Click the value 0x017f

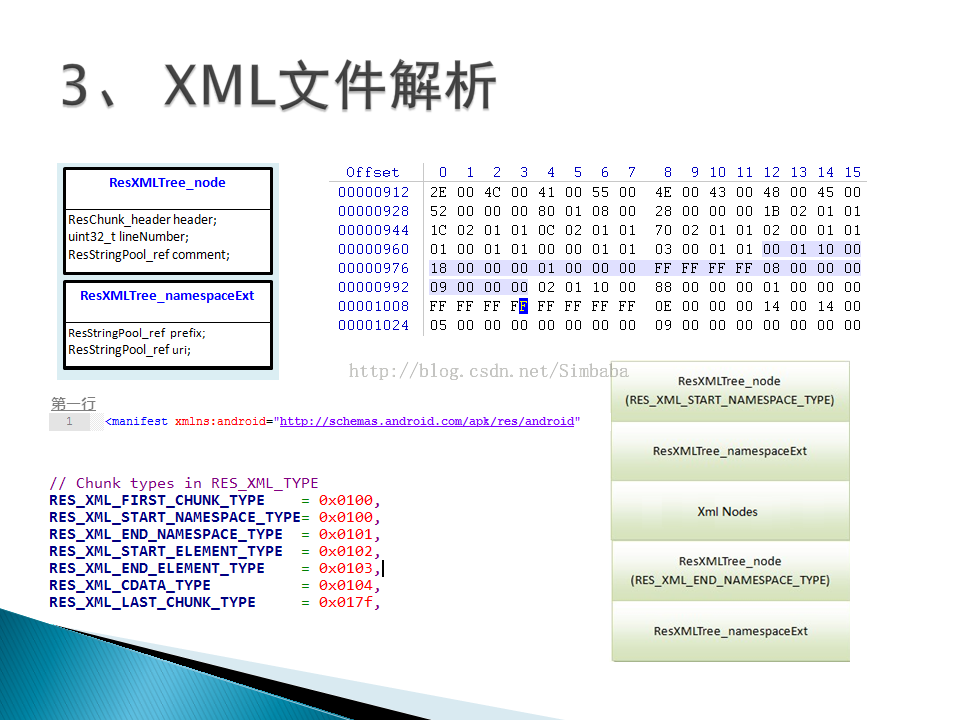point(345,602)
